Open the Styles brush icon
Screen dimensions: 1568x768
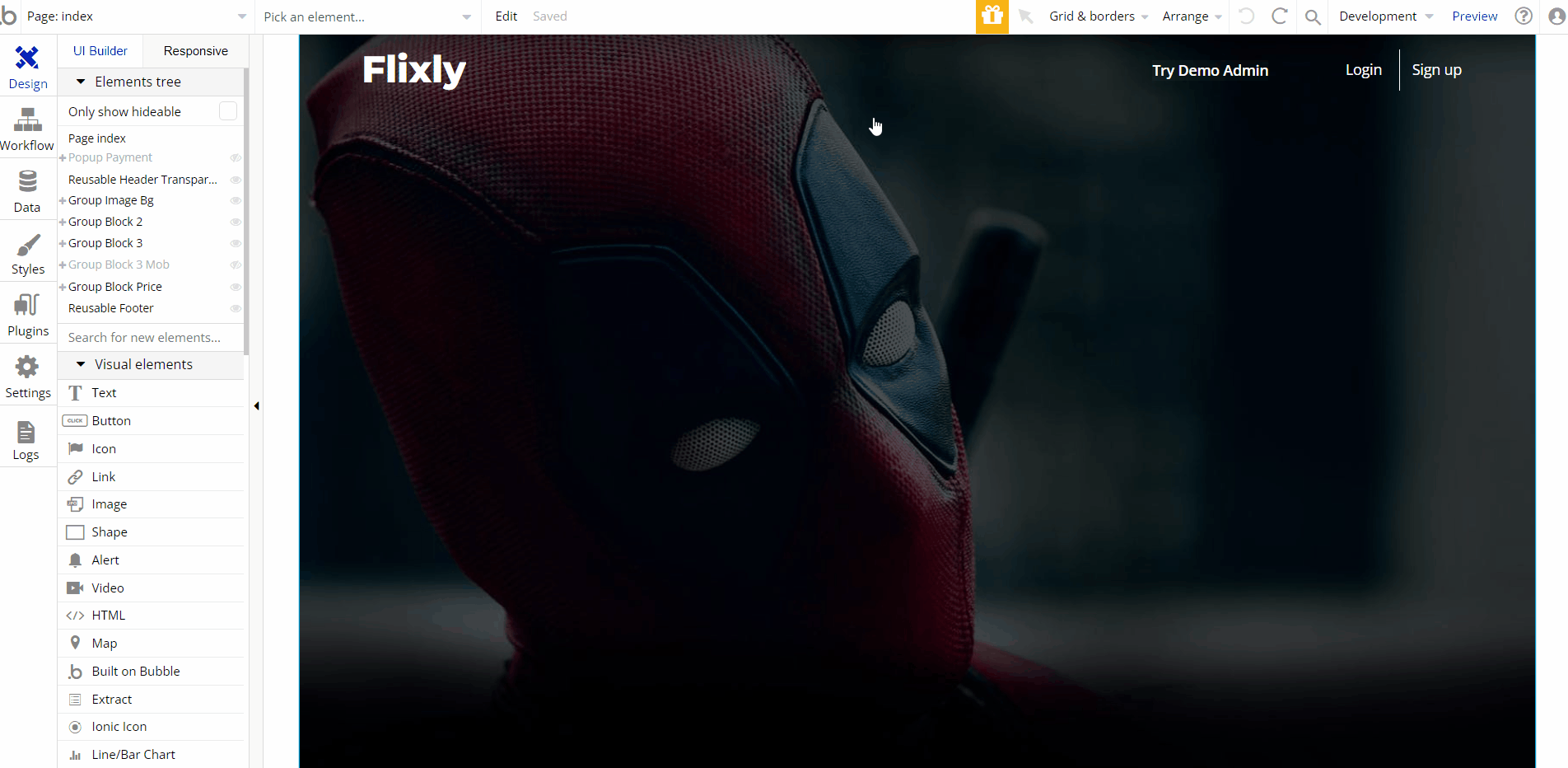coord(27,245)
